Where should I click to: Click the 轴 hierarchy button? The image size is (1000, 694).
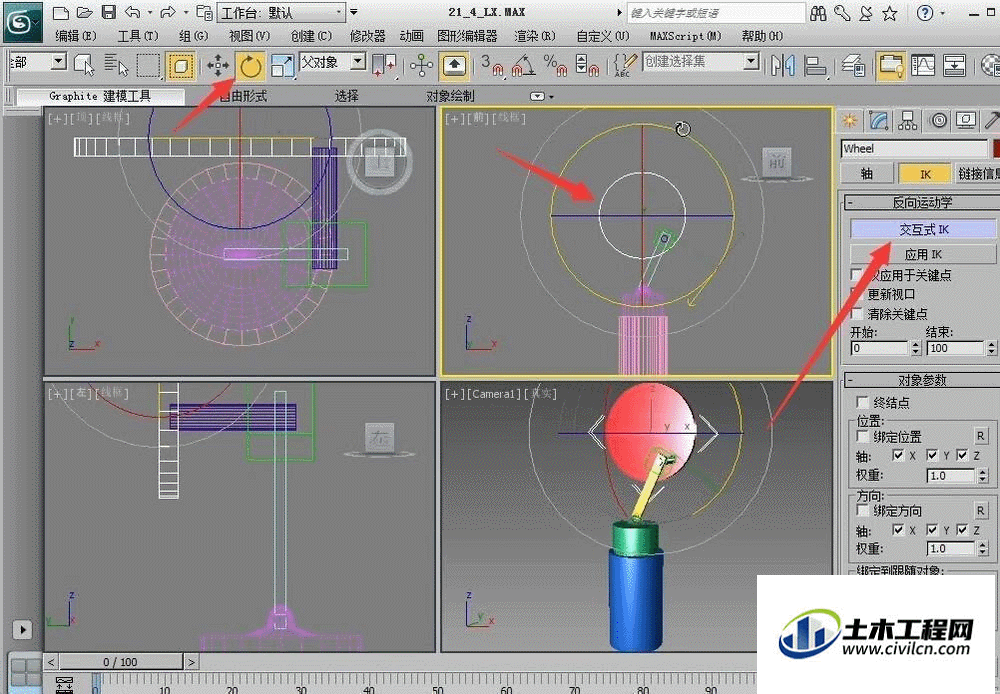866,174
